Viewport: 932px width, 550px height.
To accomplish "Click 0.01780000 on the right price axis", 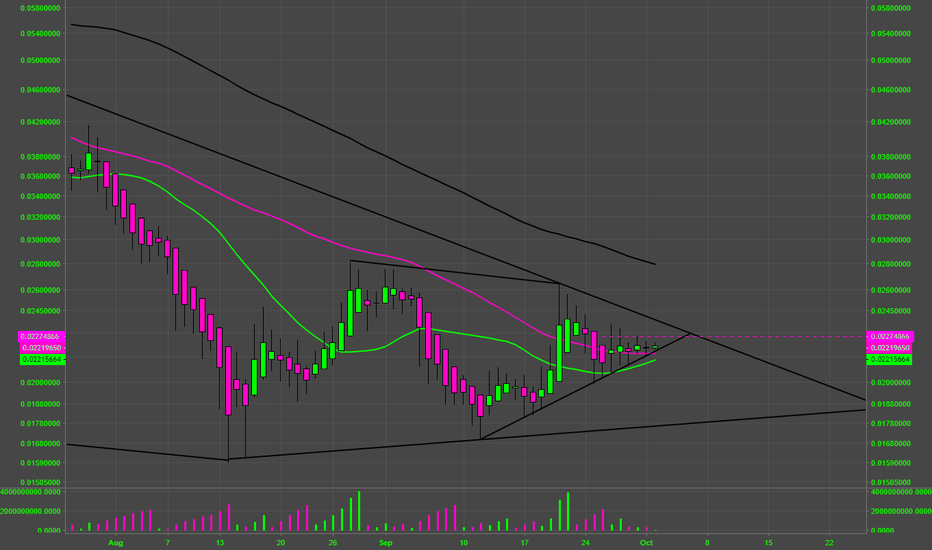I will click(890, 423).
